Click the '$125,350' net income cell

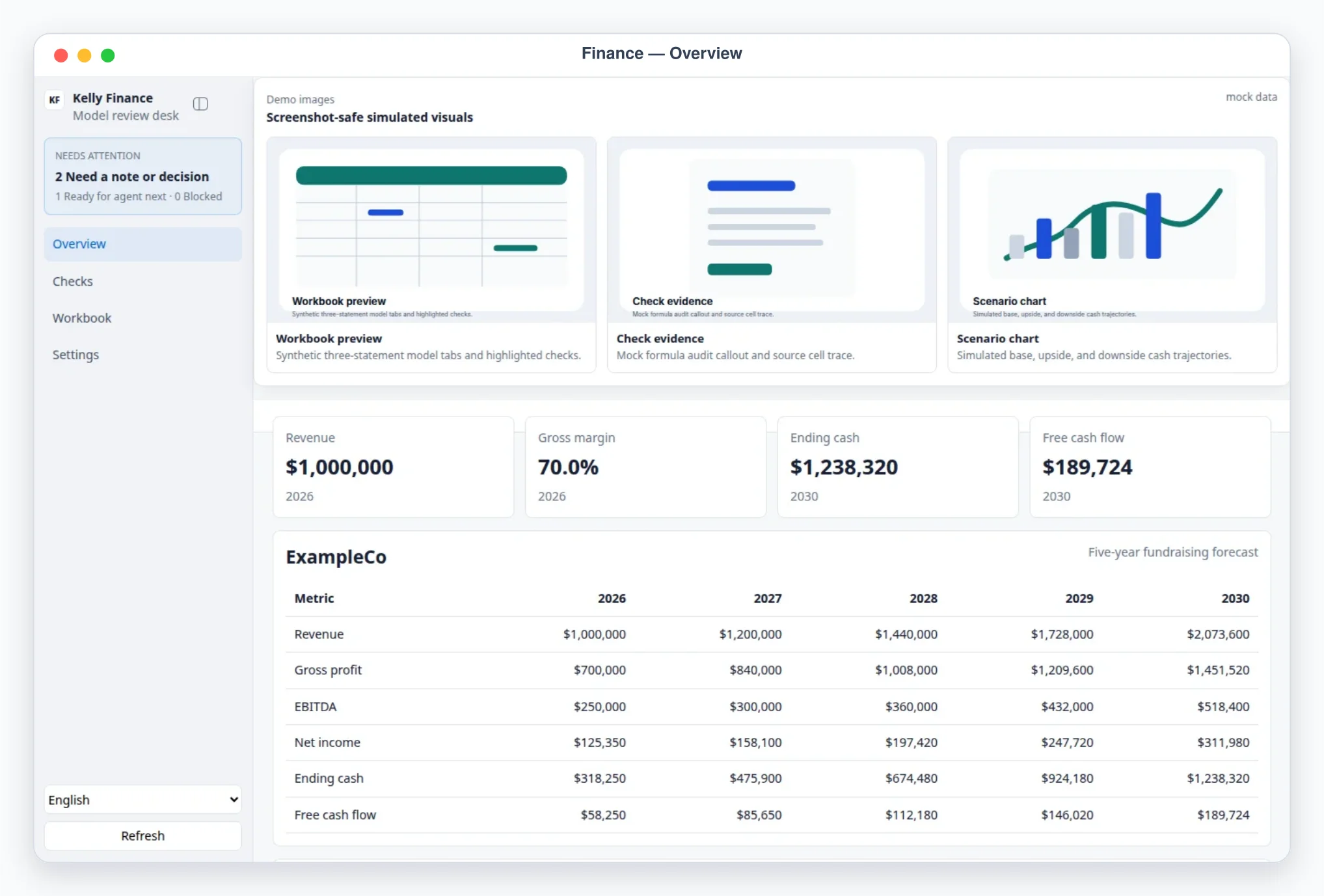pyautogui.click(x=600, y=742)
